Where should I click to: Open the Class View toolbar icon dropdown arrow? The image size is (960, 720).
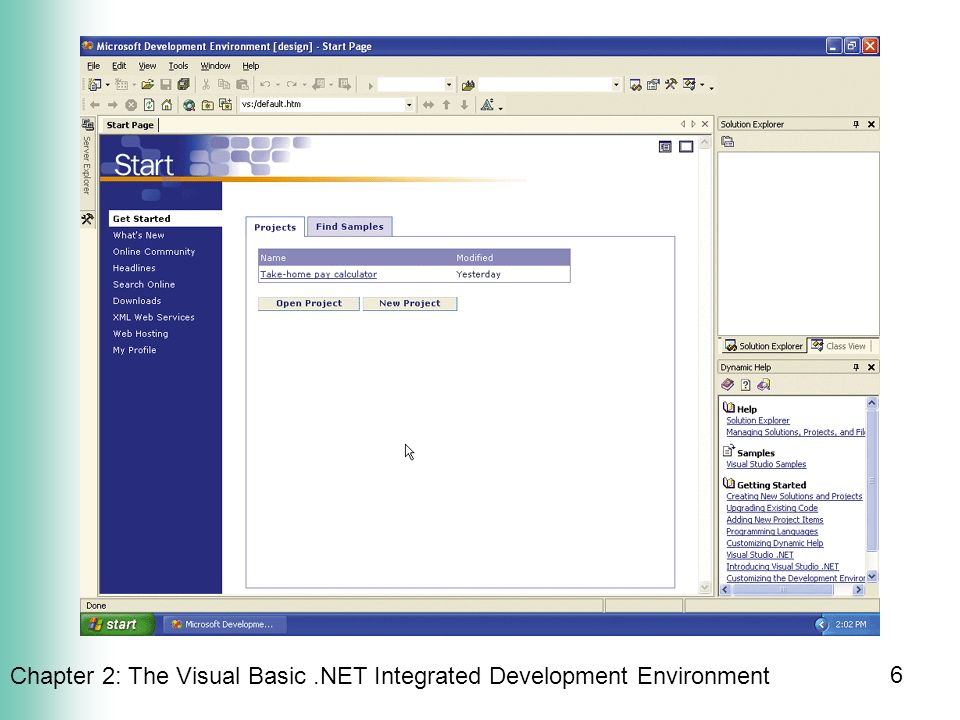click(702, 85)
